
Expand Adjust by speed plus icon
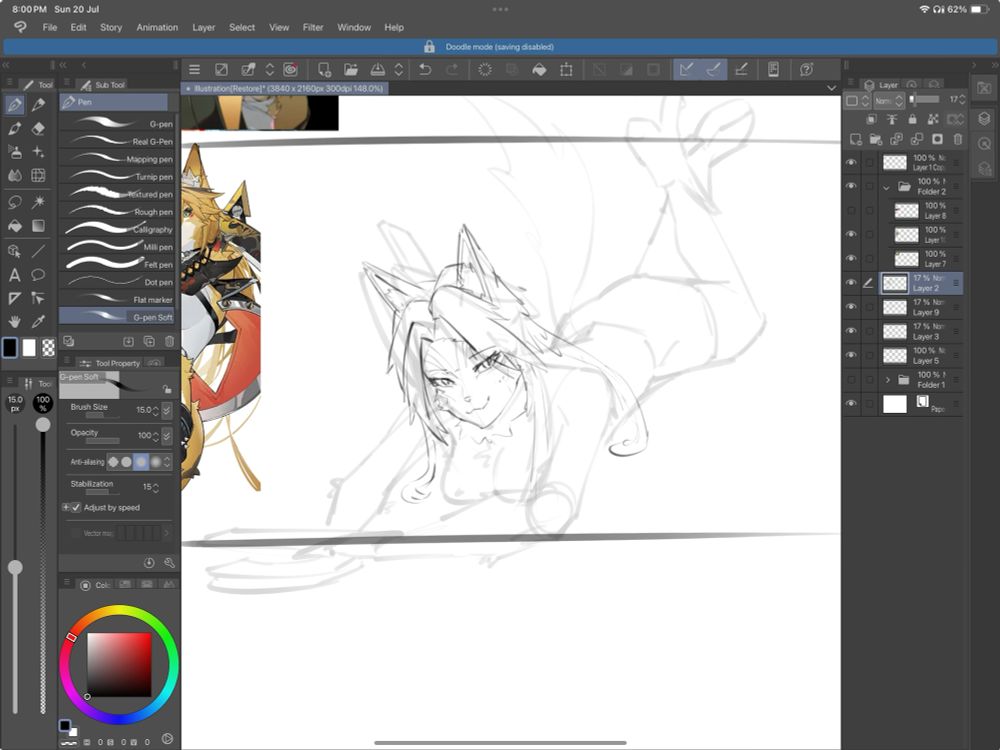pyautogui.click(x=66, y=508)
